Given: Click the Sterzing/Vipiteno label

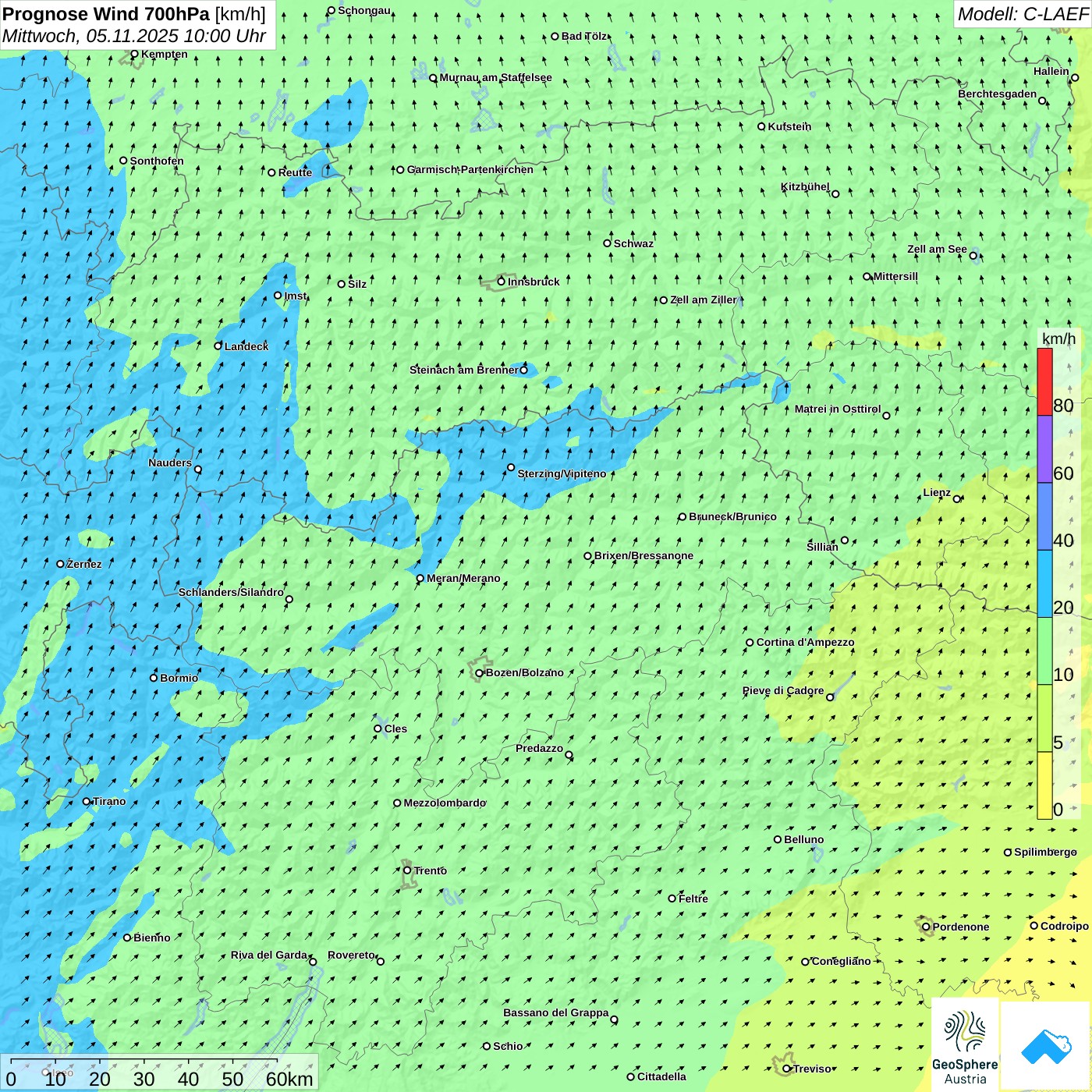Looking at the screenshot, I should tap(562, 473).
